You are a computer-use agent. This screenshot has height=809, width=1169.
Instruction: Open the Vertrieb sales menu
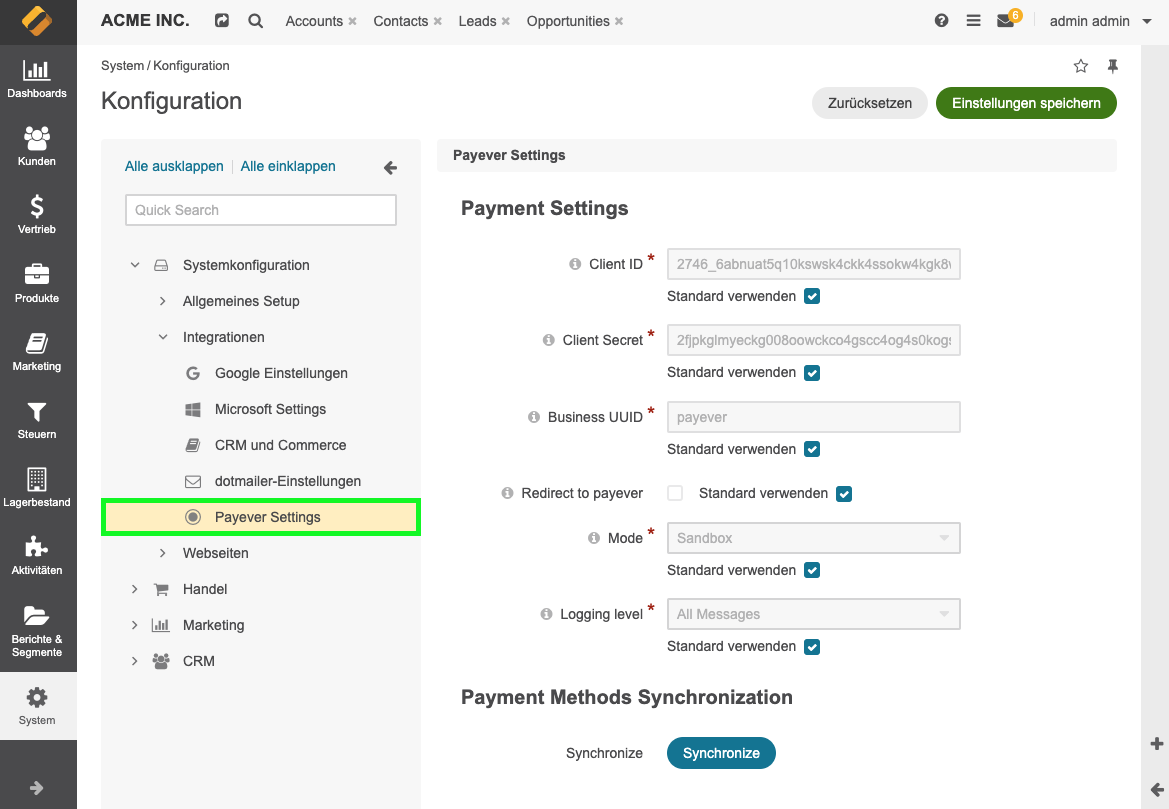pos(37,215)
